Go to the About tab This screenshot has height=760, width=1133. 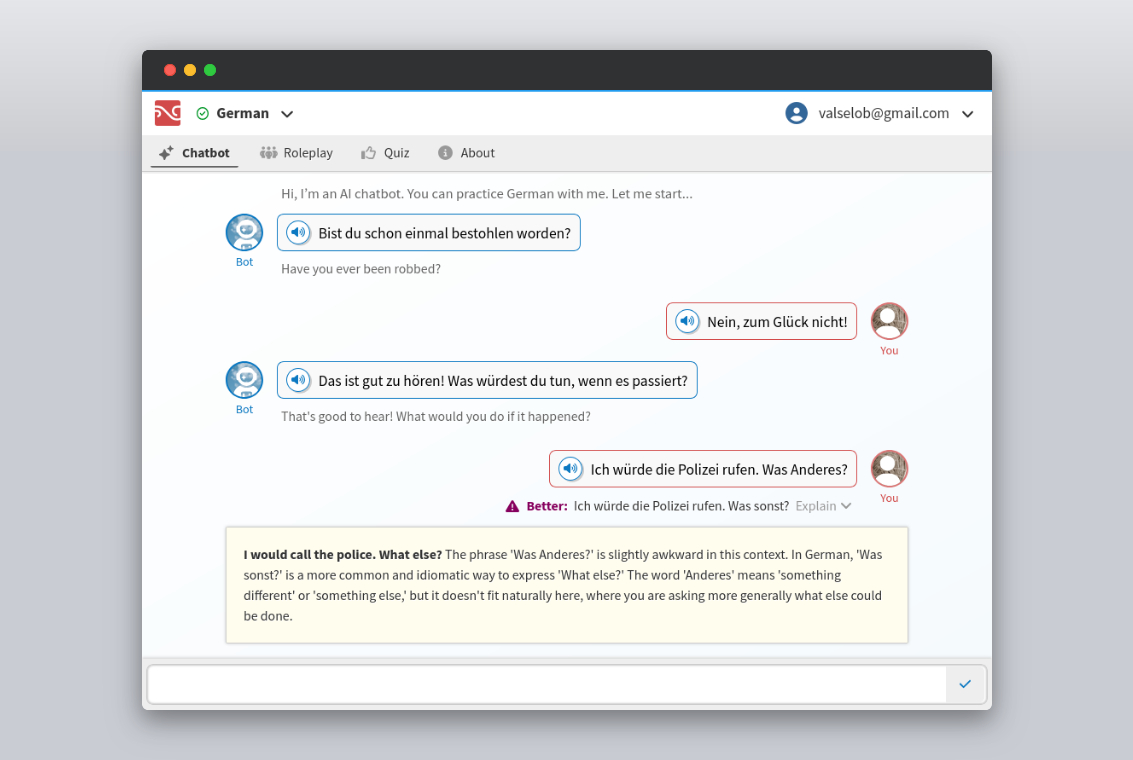tap(466, 153)
